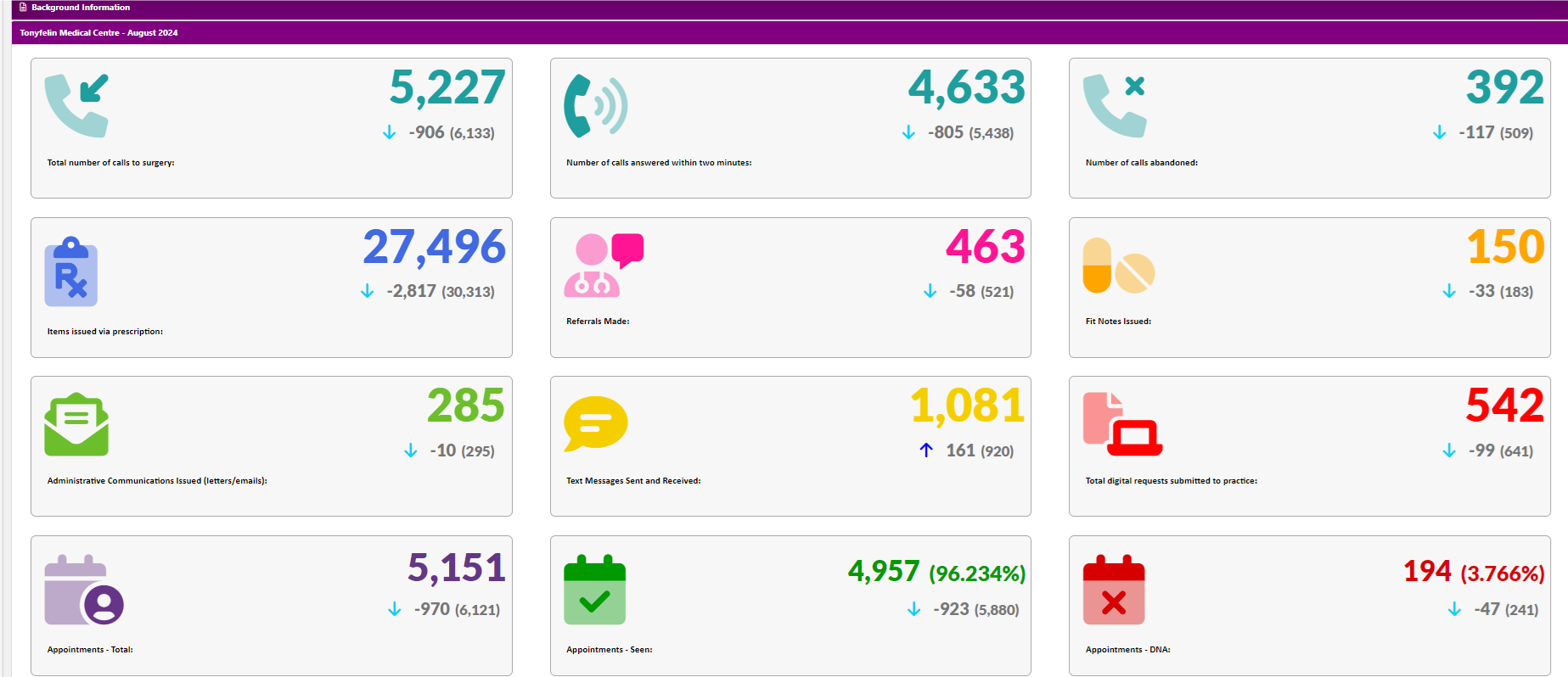Click the total calls value 5,227
The width and height of the screenshot is (1568, 677).
[447, 87]
